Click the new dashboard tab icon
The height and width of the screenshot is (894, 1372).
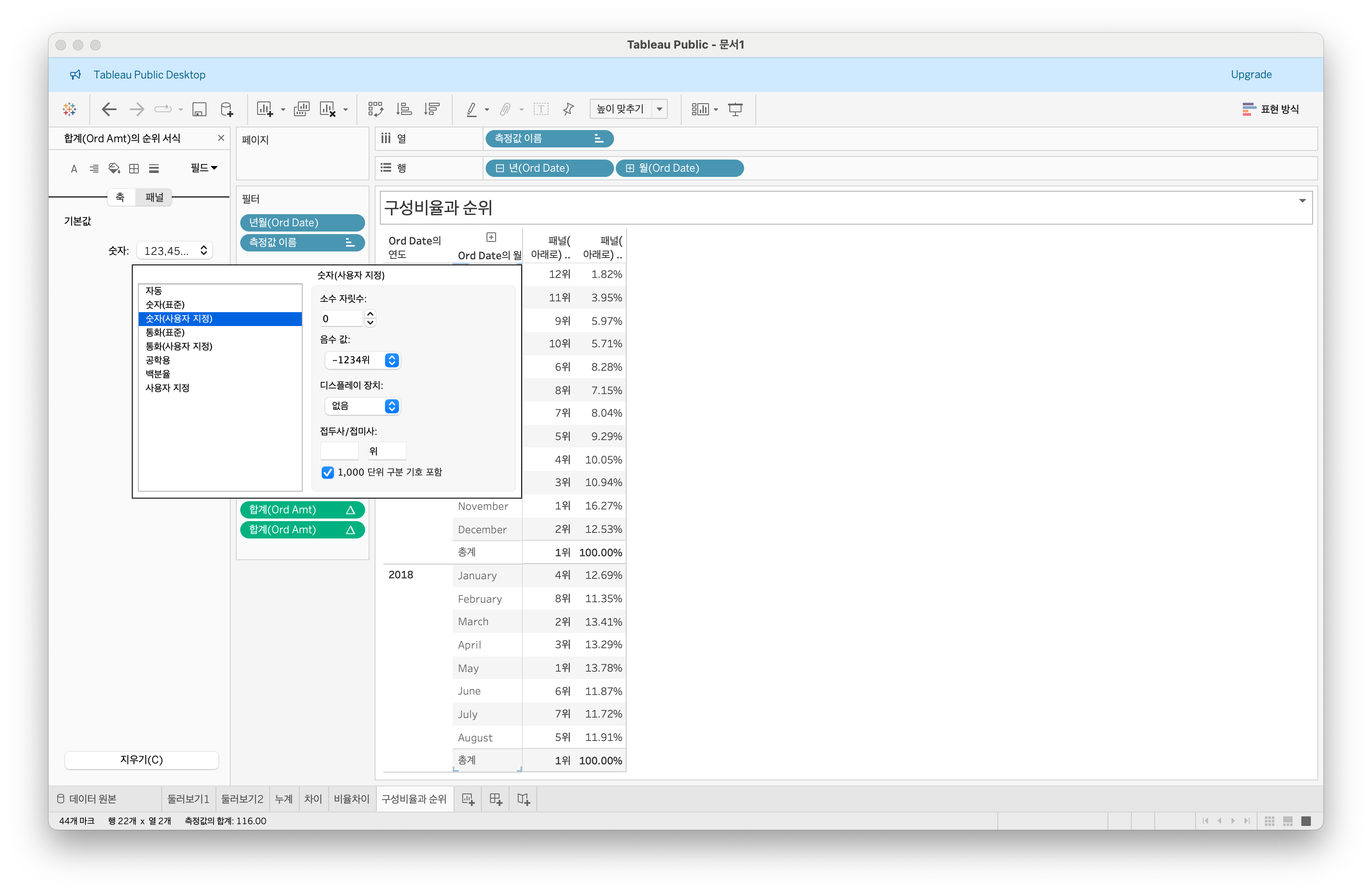495,799
